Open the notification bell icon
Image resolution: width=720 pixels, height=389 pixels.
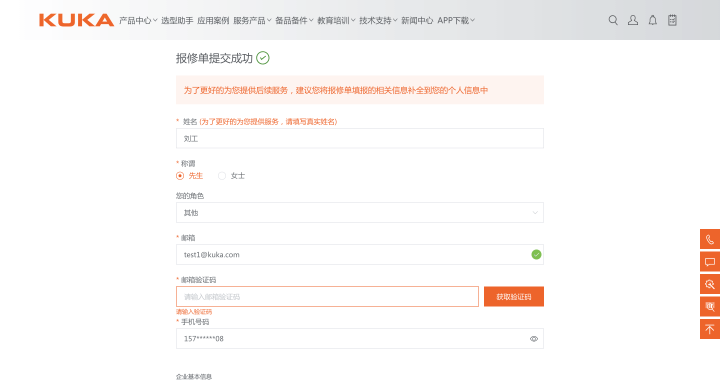click(652, 20)
